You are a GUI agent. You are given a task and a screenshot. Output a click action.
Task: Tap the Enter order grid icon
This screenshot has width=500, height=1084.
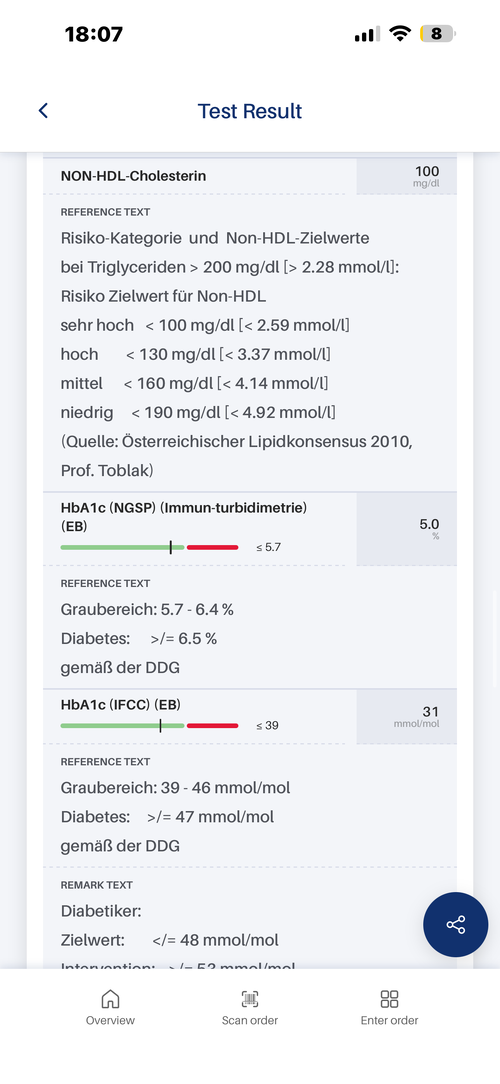(x=389, y=998)
